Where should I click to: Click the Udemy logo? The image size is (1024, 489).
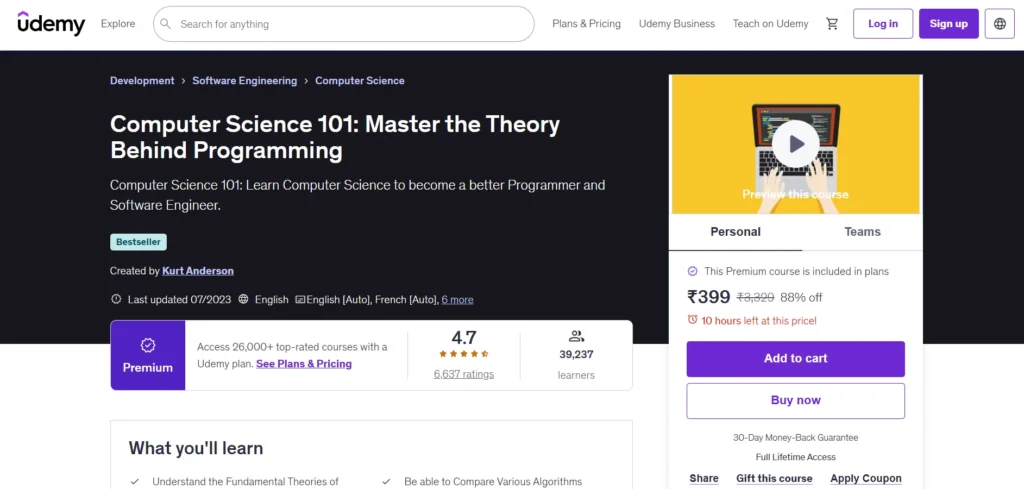pyautogui.click(x=51, y=24)
